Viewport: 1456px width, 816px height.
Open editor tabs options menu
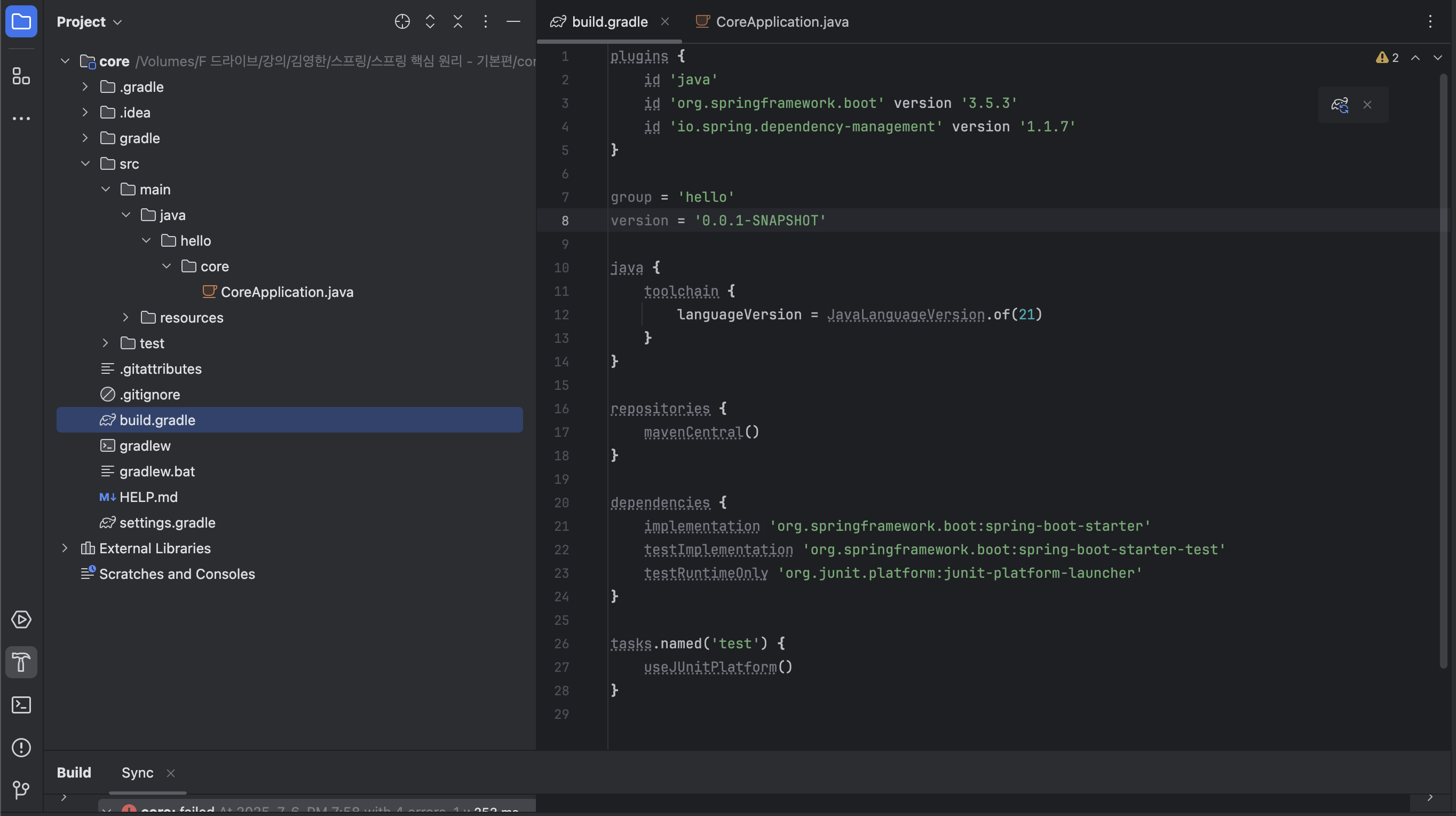point(1430,21)
